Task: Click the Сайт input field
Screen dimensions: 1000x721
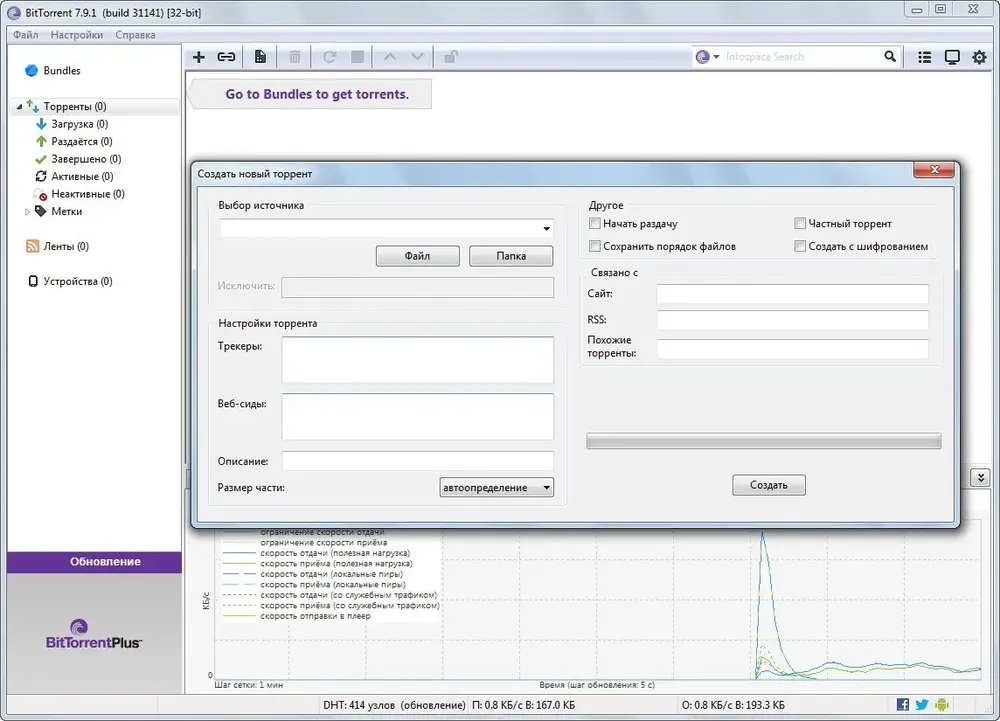Action: (793, 294)
